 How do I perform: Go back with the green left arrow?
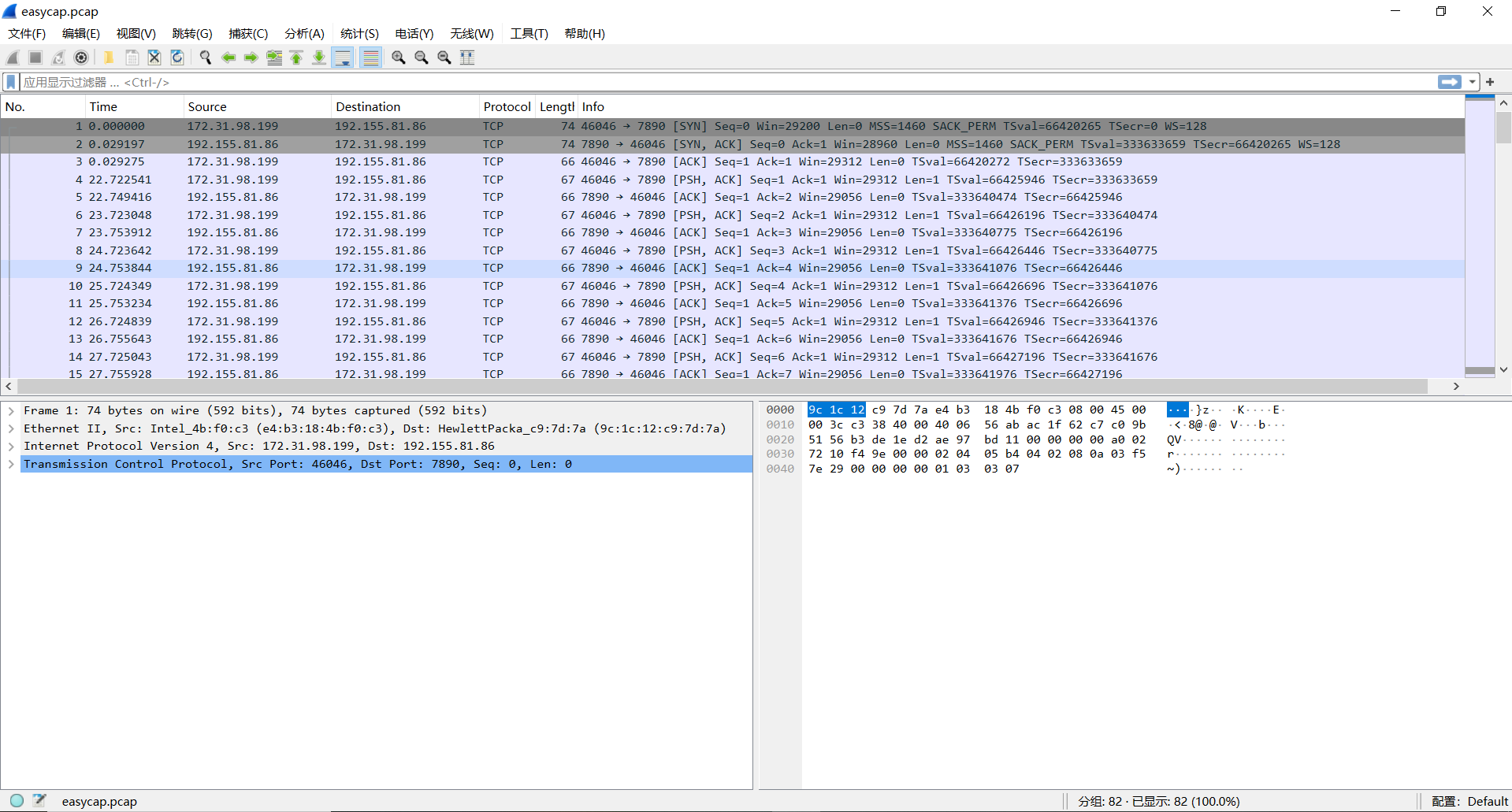[228, 57]
